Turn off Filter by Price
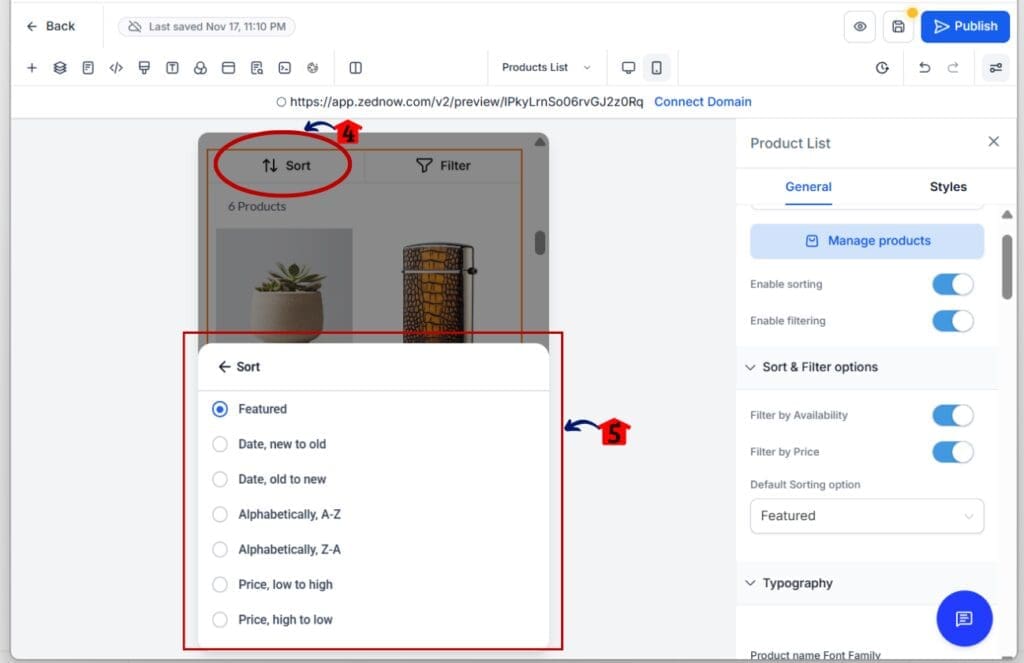This screenshot has width=1024, height=663. 952,452
